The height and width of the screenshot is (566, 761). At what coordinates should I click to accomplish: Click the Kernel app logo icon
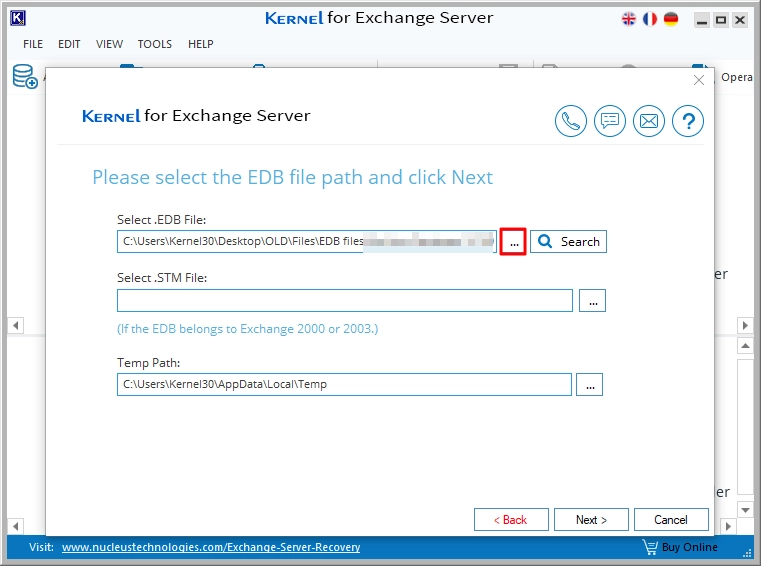tap(18, 18)
